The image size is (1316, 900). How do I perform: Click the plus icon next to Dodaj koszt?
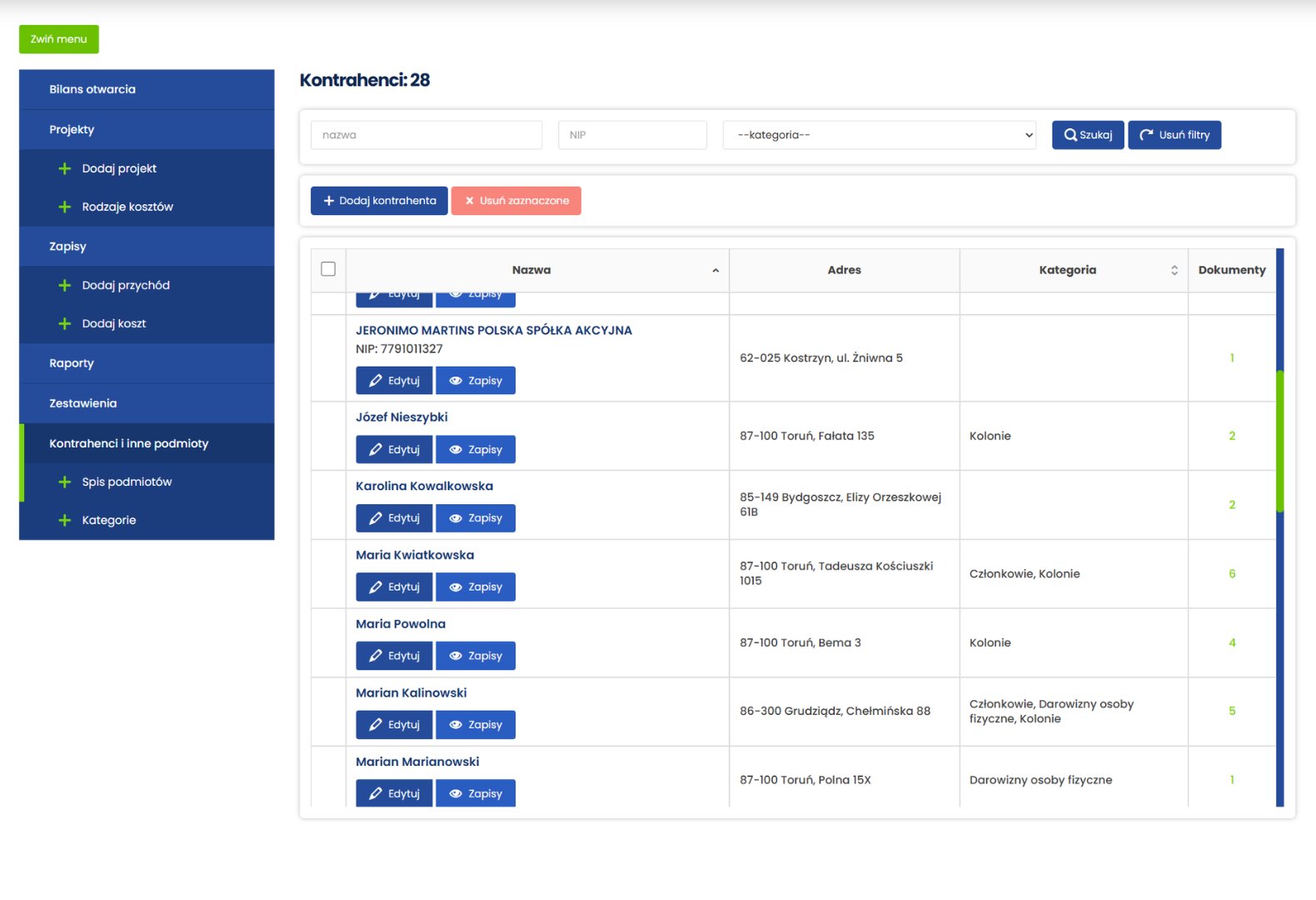(65, 323)
